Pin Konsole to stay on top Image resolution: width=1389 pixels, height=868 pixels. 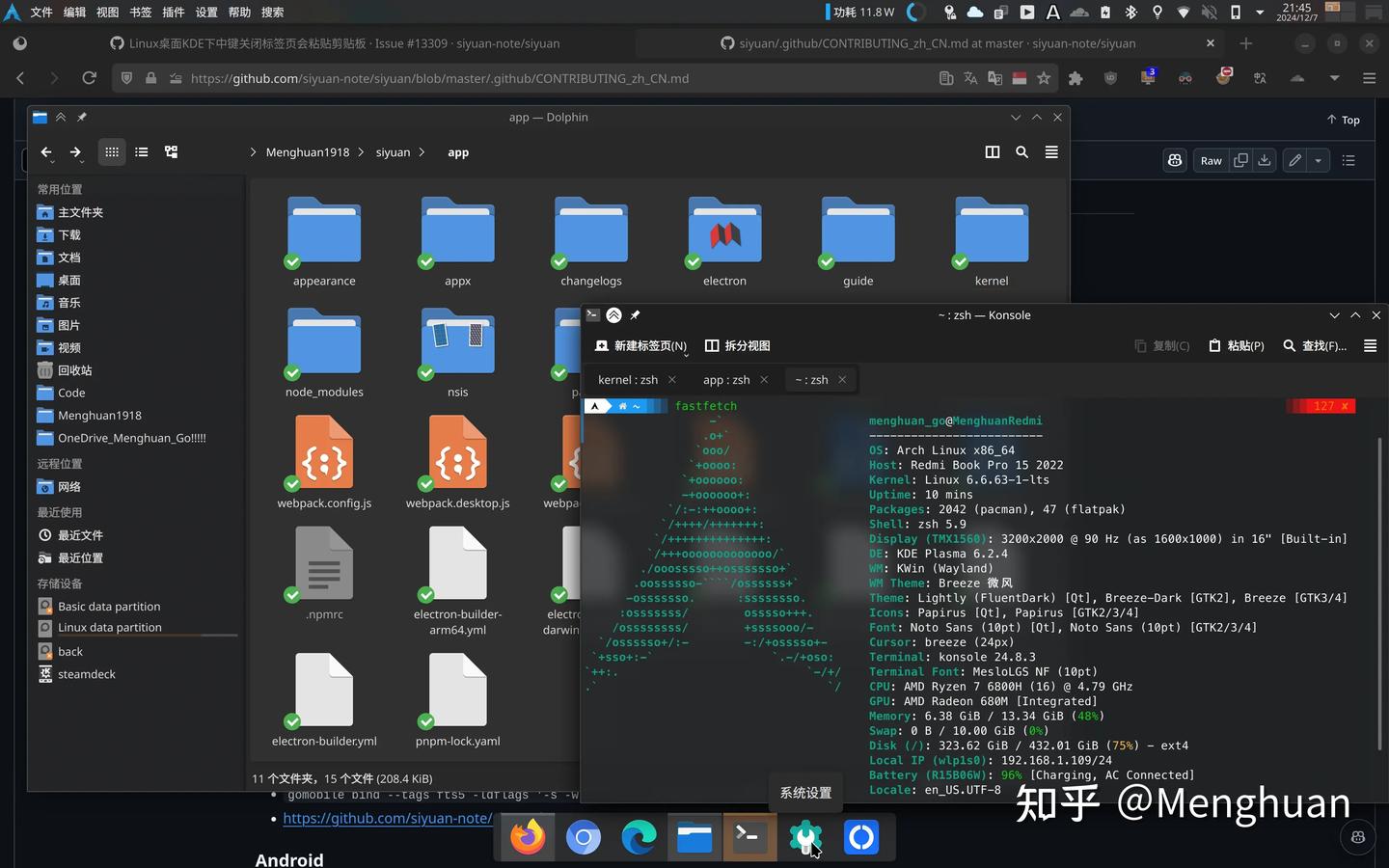pyautogui.click(x=635, y=315)
